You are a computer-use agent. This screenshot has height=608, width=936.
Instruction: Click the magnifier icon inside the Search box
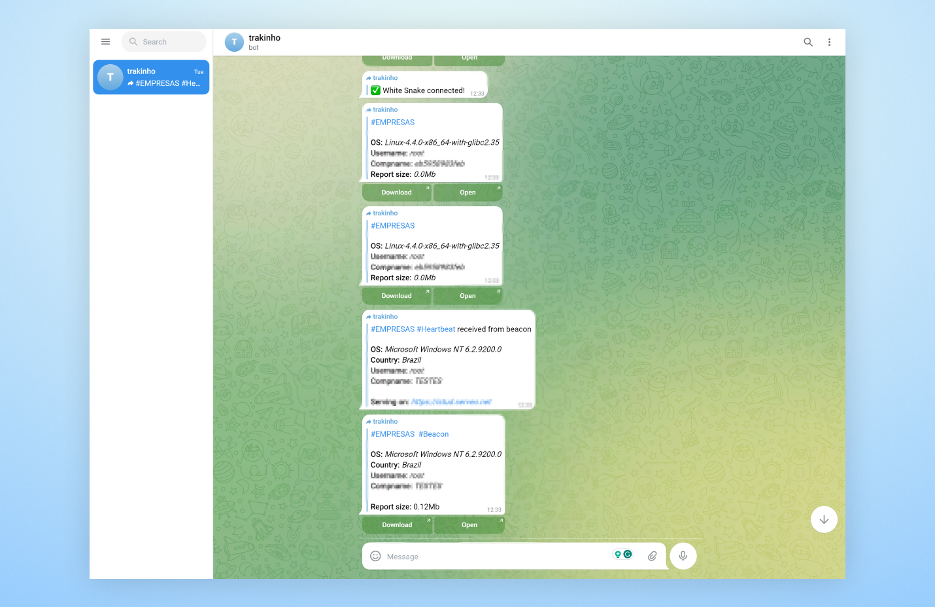pos(133,42)
